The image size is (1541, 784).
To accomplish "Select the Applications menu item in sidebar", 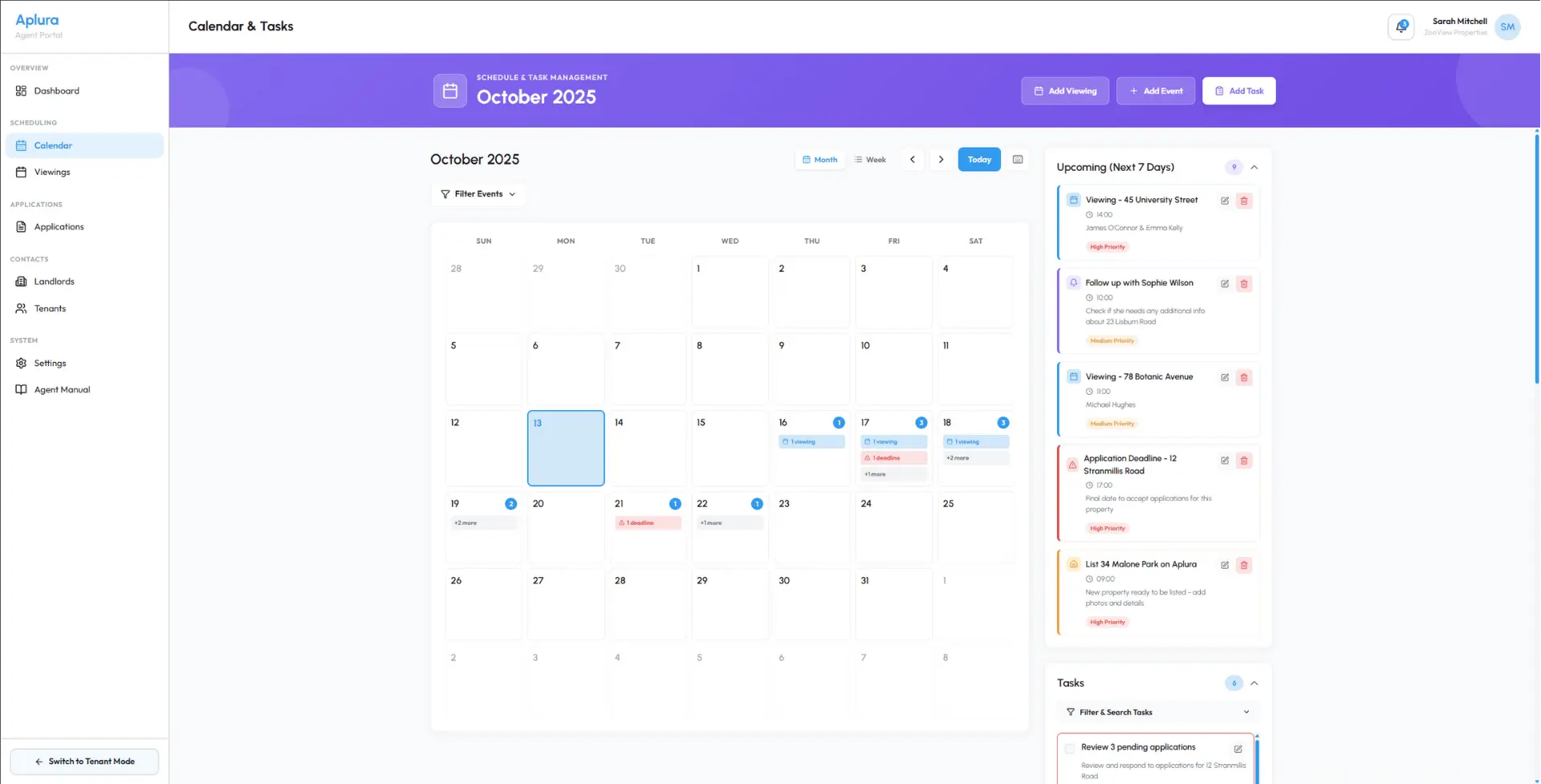I will click(59, 226).
